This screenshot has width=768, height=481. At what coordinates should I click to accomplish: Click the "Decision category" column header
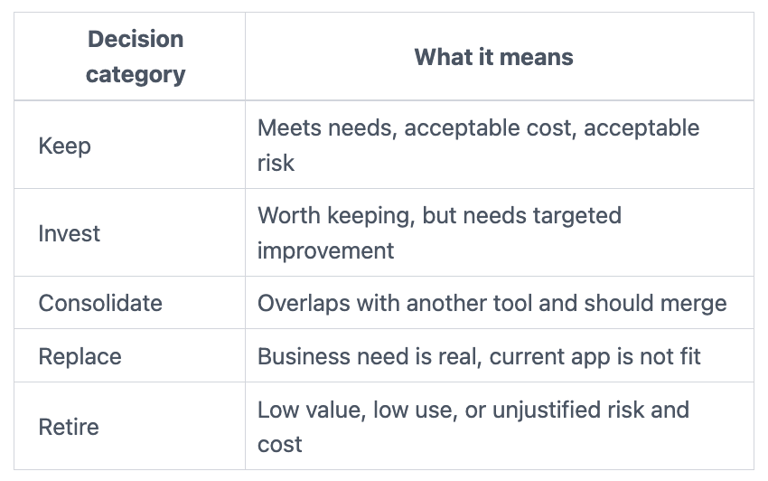135,57
